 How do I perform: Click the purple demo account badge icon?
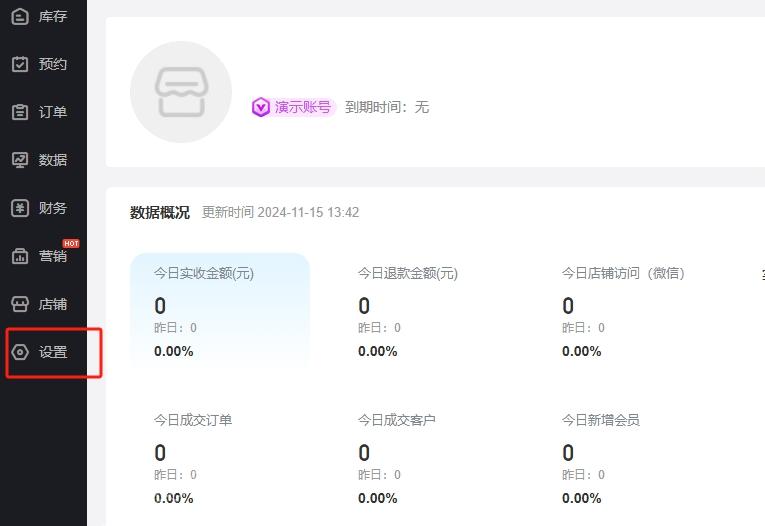point(261,107)
